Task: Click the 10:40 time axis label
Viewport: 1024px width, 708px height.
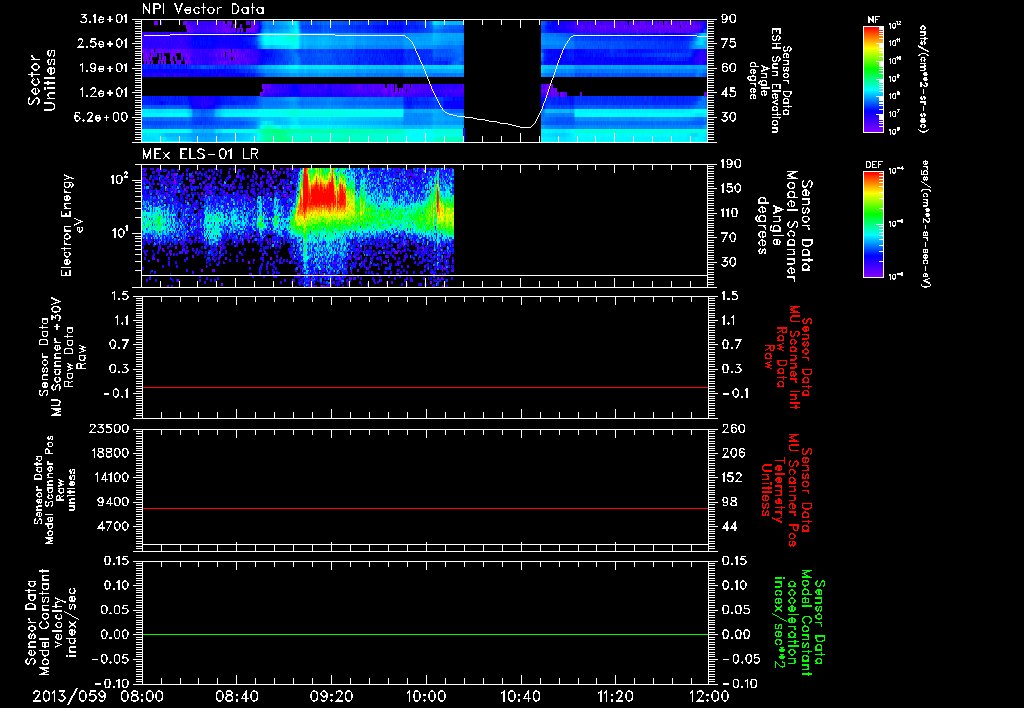Action: point(520,696)
